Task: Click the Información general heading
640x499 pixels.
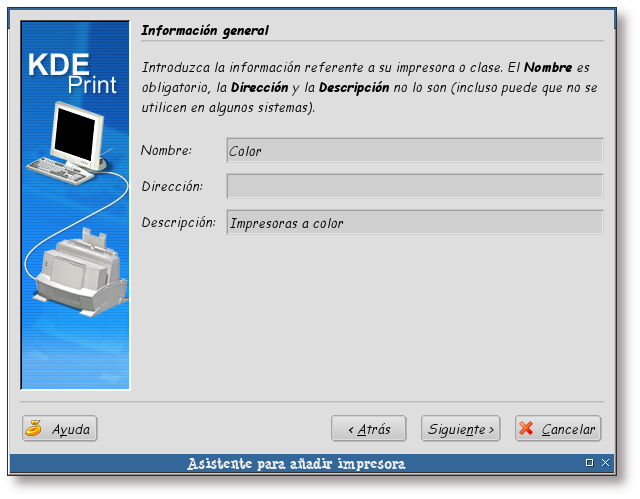Action: pyautogui.click(x=205, y=31)
